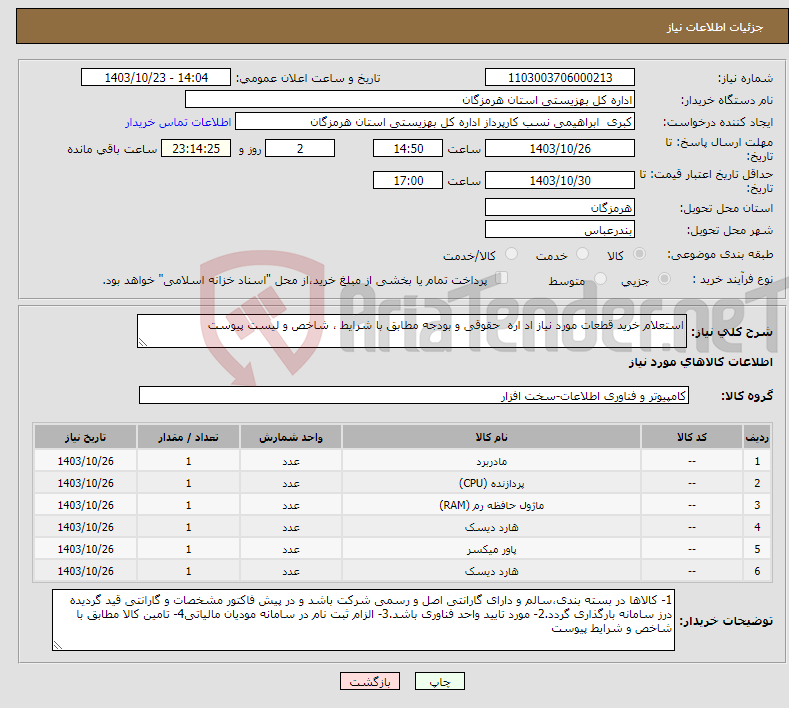Click the delivery city بندرعباس field
Image resolution: width=789 pixels, height=708 pixels.
pos(560,229)
